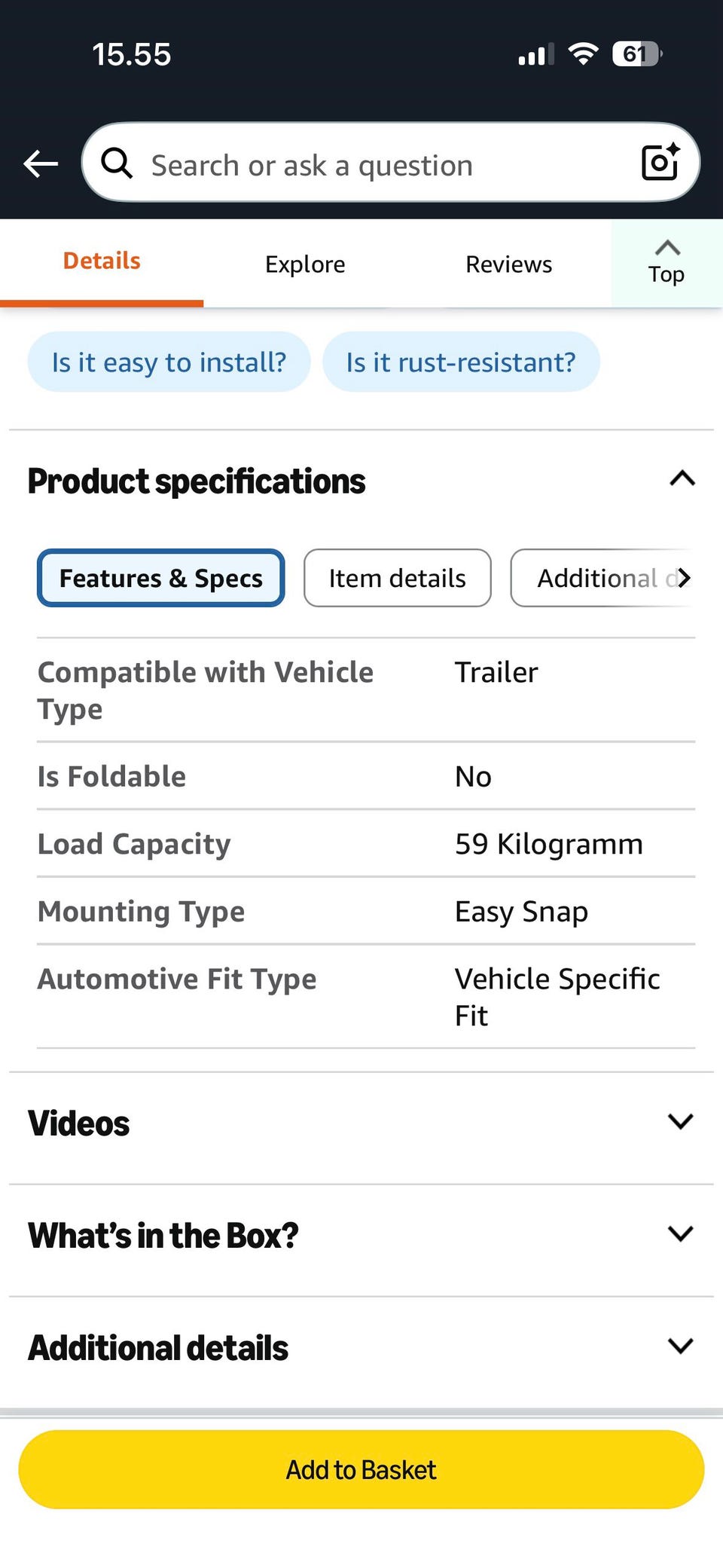Tap the cellular signal icon
This screenshot has width=723, height=1568.
pos(535,54)
